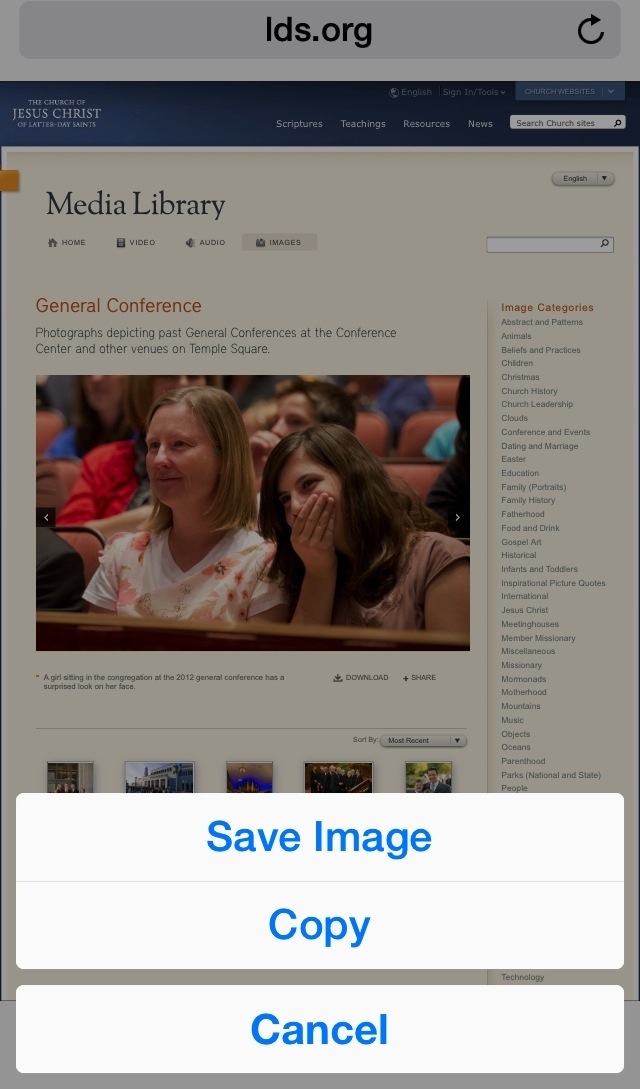640x1089 pixels.
Task: Click the Media Library search magnifier icon
Action: tap(605, 244)
